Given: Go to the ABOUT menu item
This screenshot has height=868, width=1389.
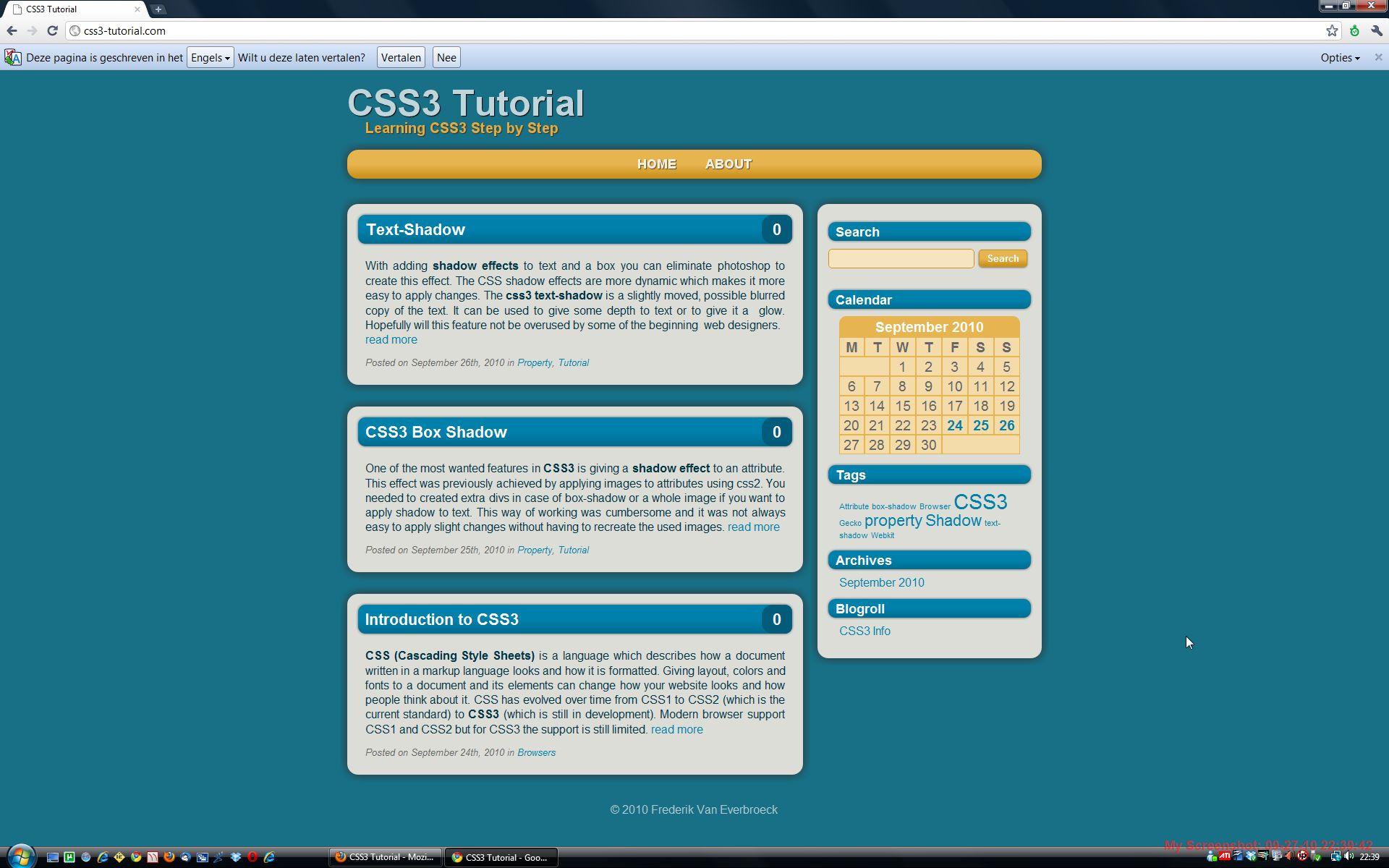Looking at the screenshot, I should pyautogui.click(x=728, y=164).
